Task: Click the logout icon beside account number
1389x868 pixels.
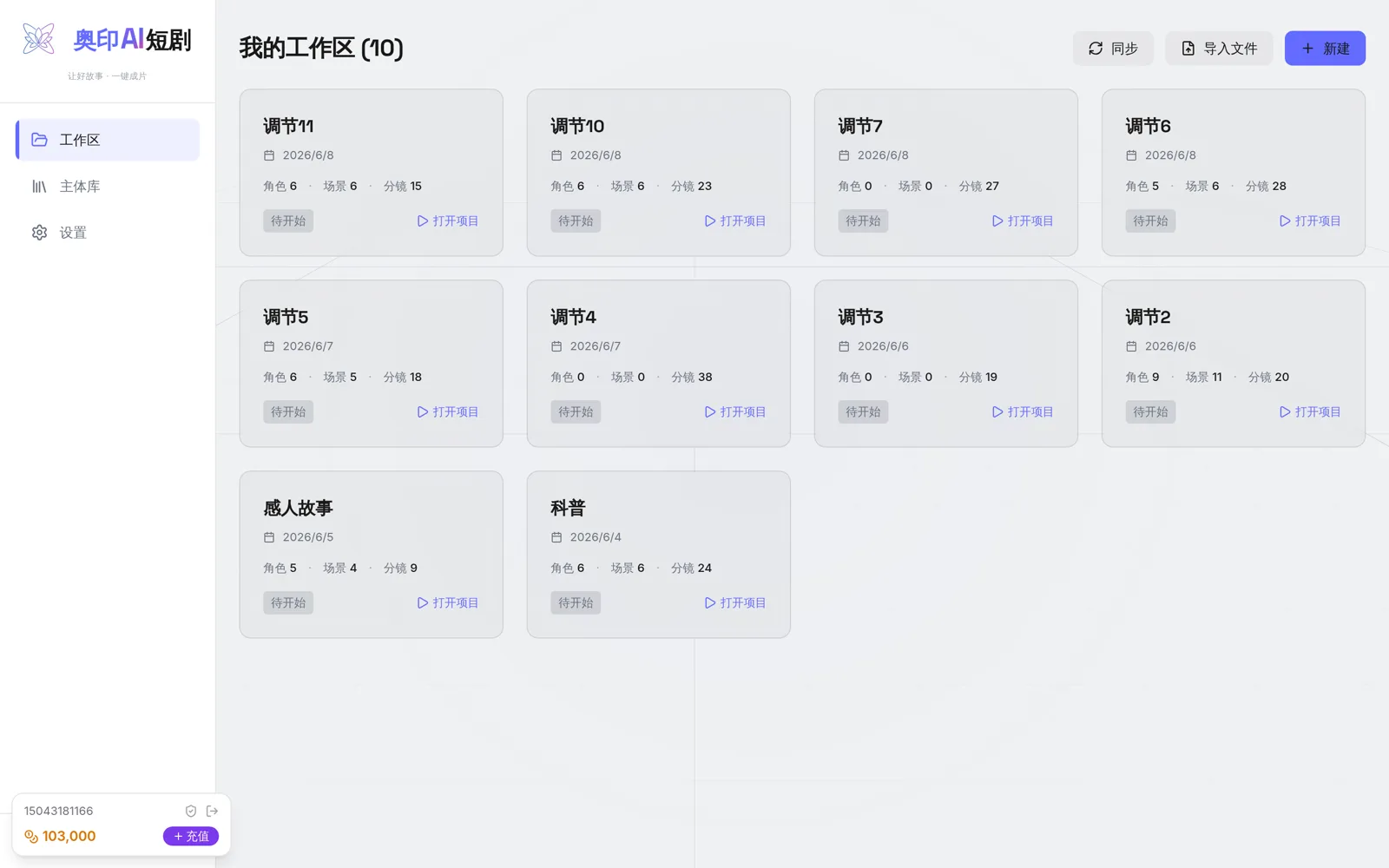Action: click(x=212, y=811)
